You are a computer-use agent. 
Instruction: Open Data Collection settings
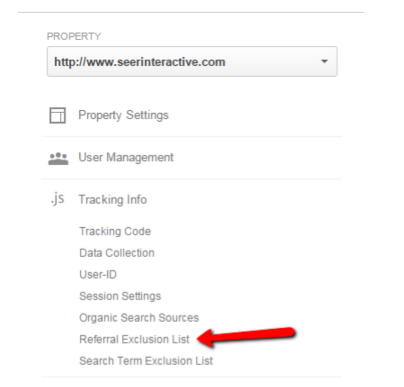[x=117, y=253]
